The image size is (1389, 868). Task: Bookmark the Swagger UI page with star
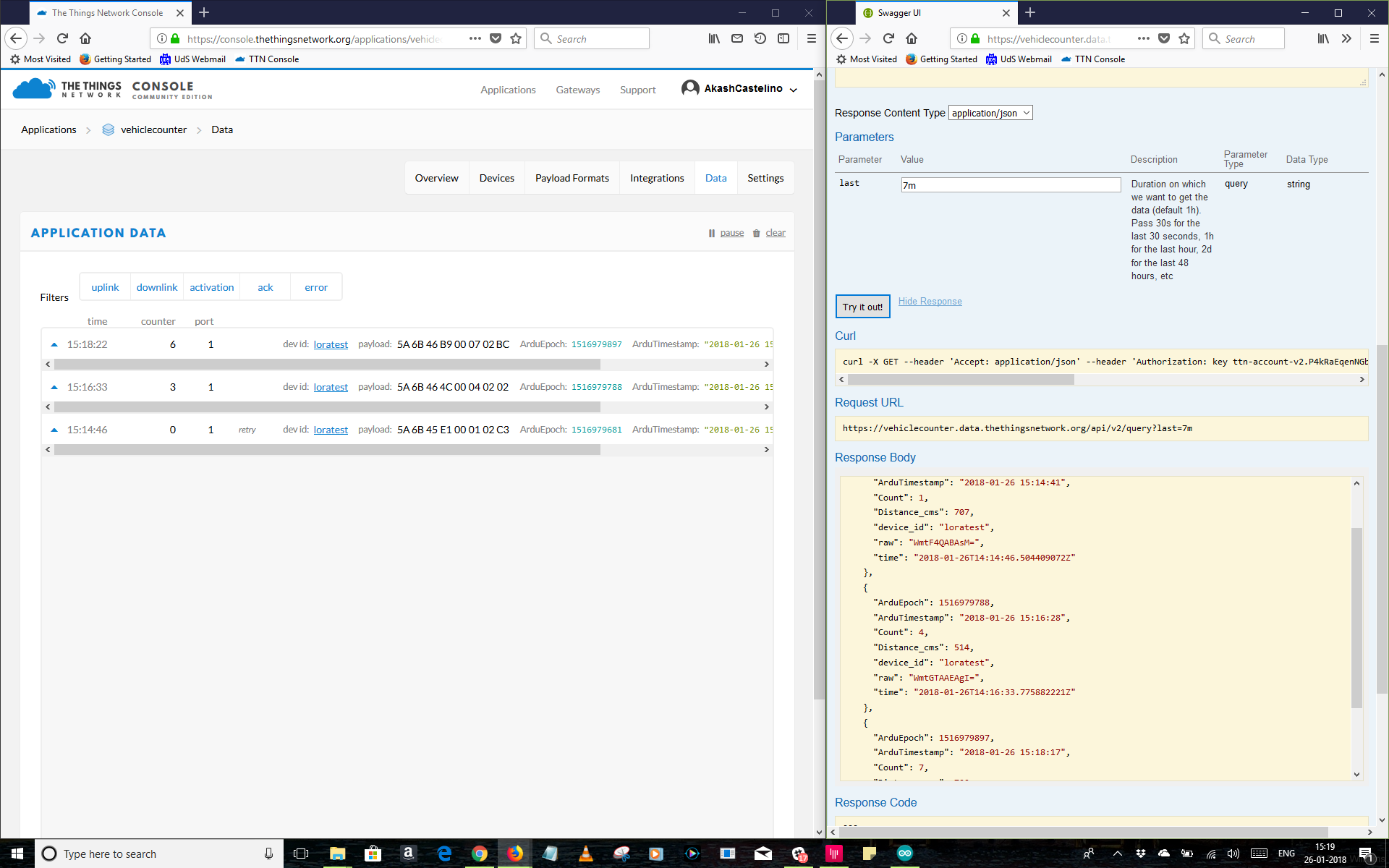pyautogui.click(x=1184, y=38)
